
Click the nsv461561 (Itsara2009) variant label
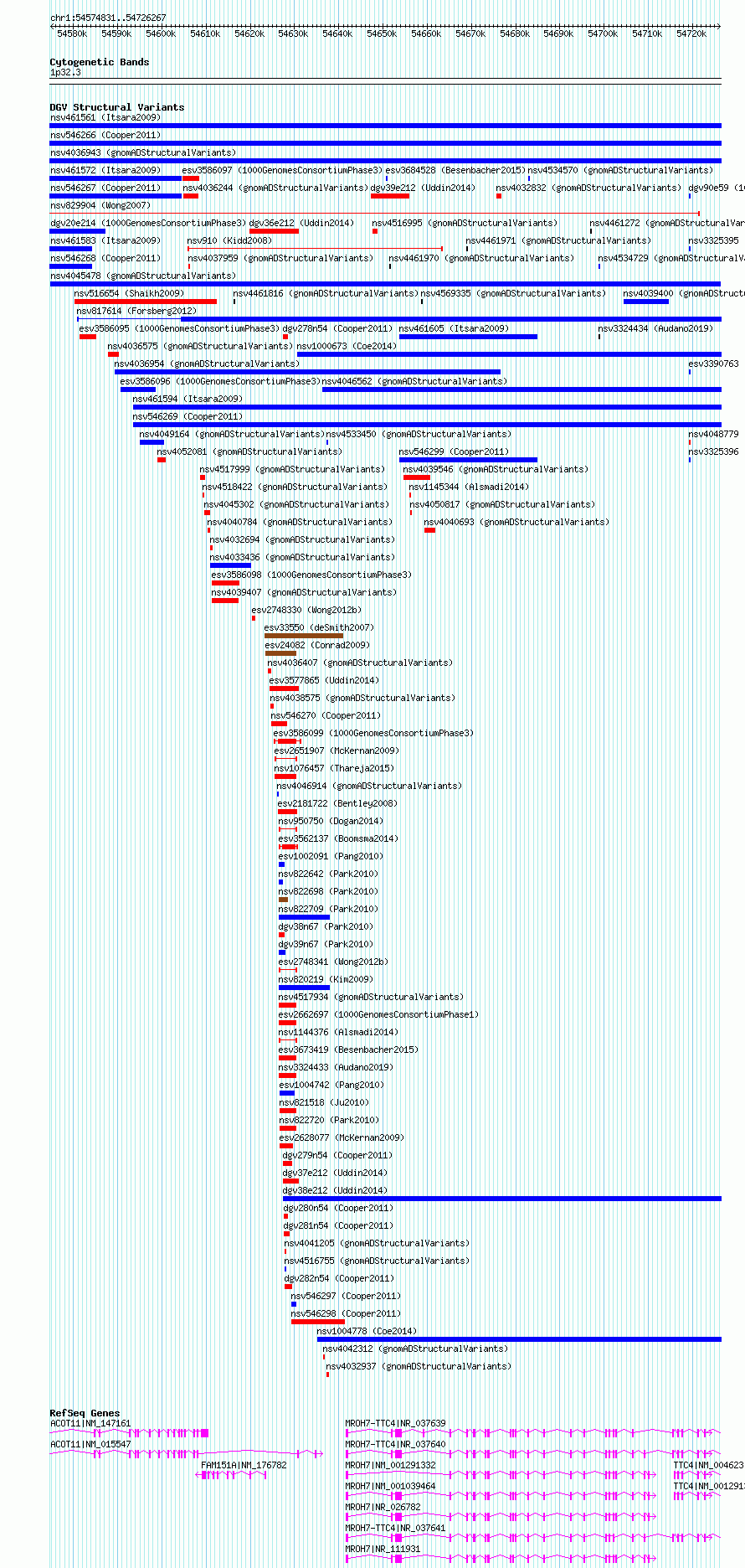tap(105, 118)
